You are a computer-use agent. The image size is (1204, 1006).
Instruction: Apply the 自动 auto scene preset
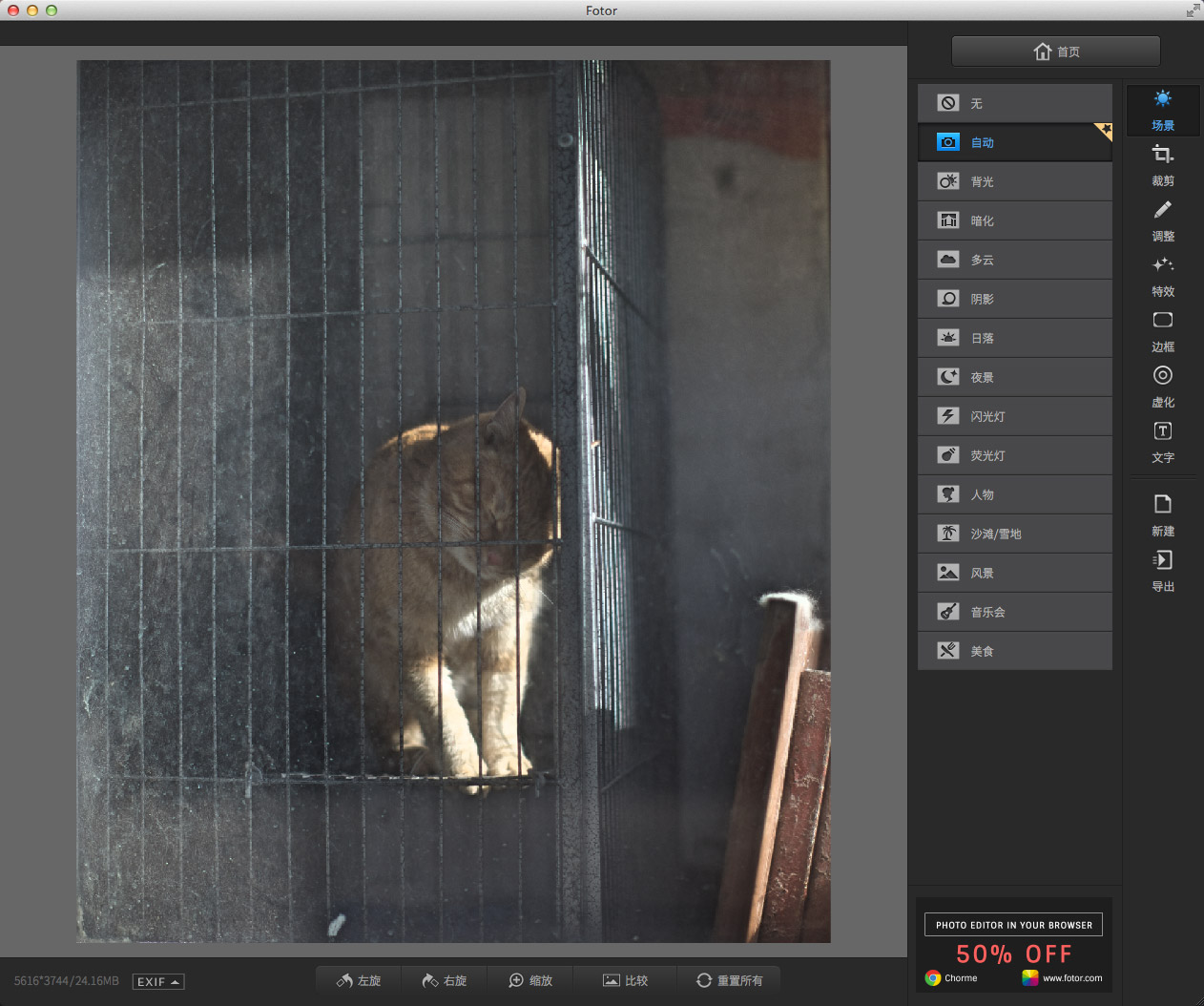pyautogui.click(x=1014, y=142)
